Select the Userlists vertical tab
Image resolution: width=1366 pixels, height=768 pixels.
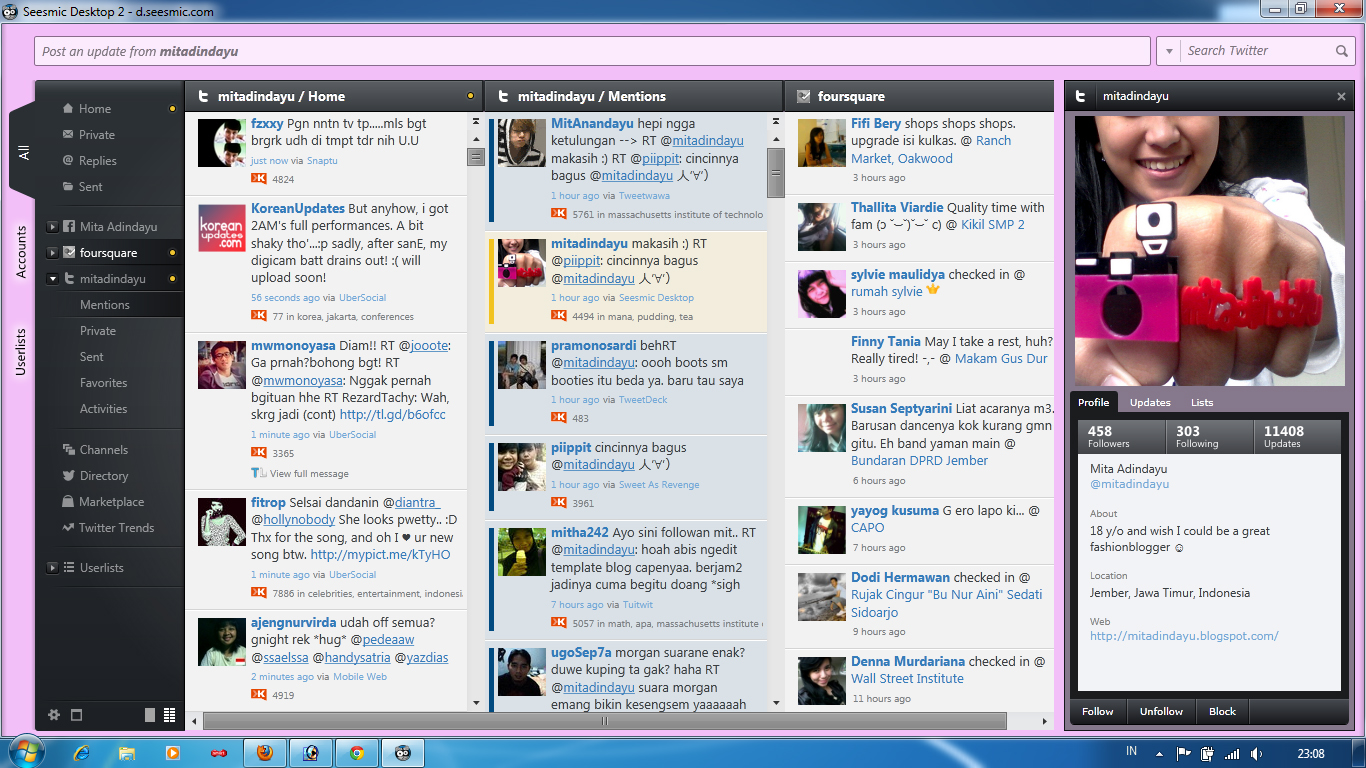[22, 352]
